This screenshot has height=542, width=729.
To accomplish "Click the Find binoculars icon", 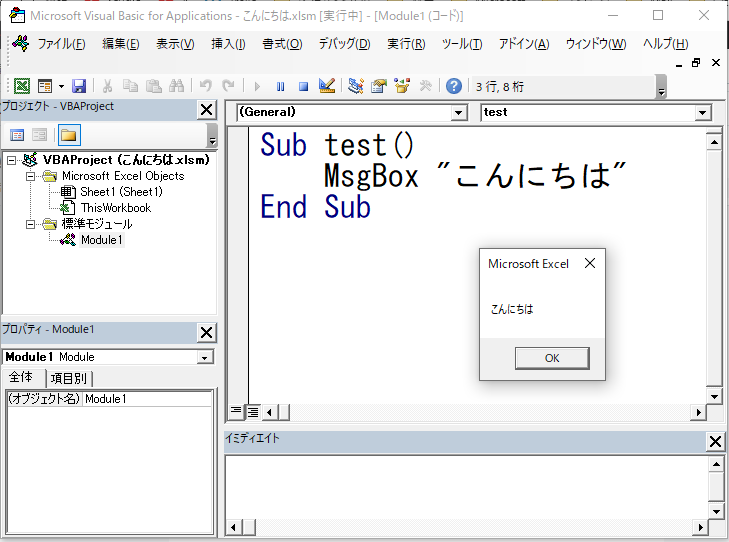I will 176,86.
